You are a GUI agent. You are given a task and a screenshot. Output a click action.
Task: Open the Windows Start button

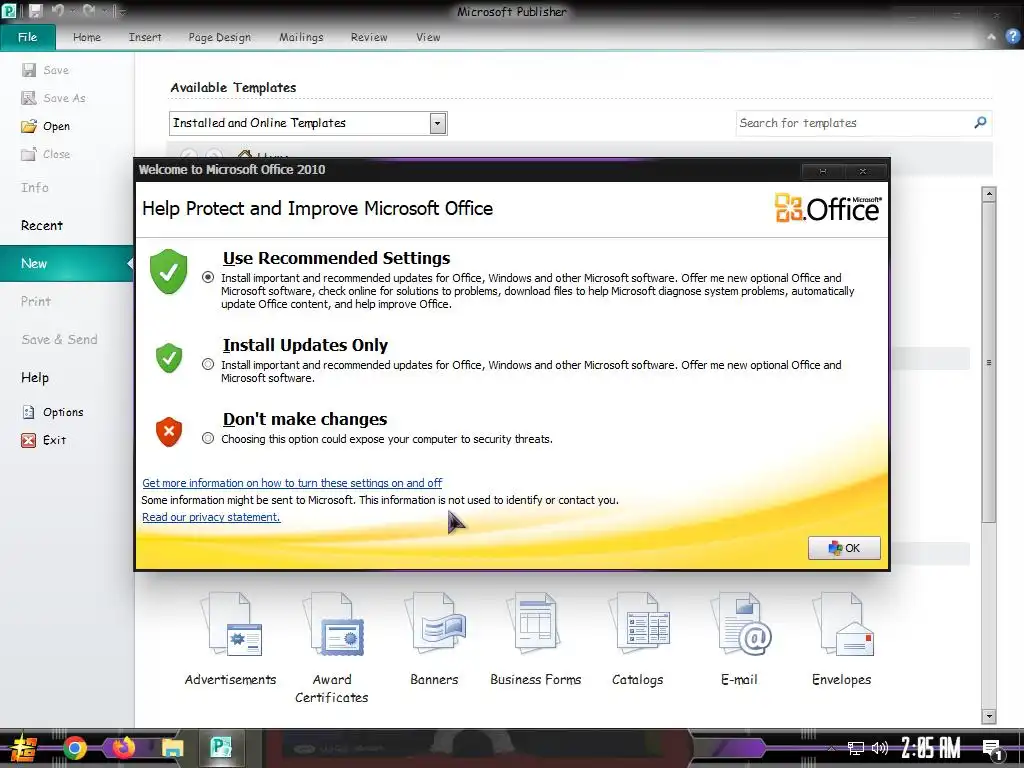pos(24,748)
